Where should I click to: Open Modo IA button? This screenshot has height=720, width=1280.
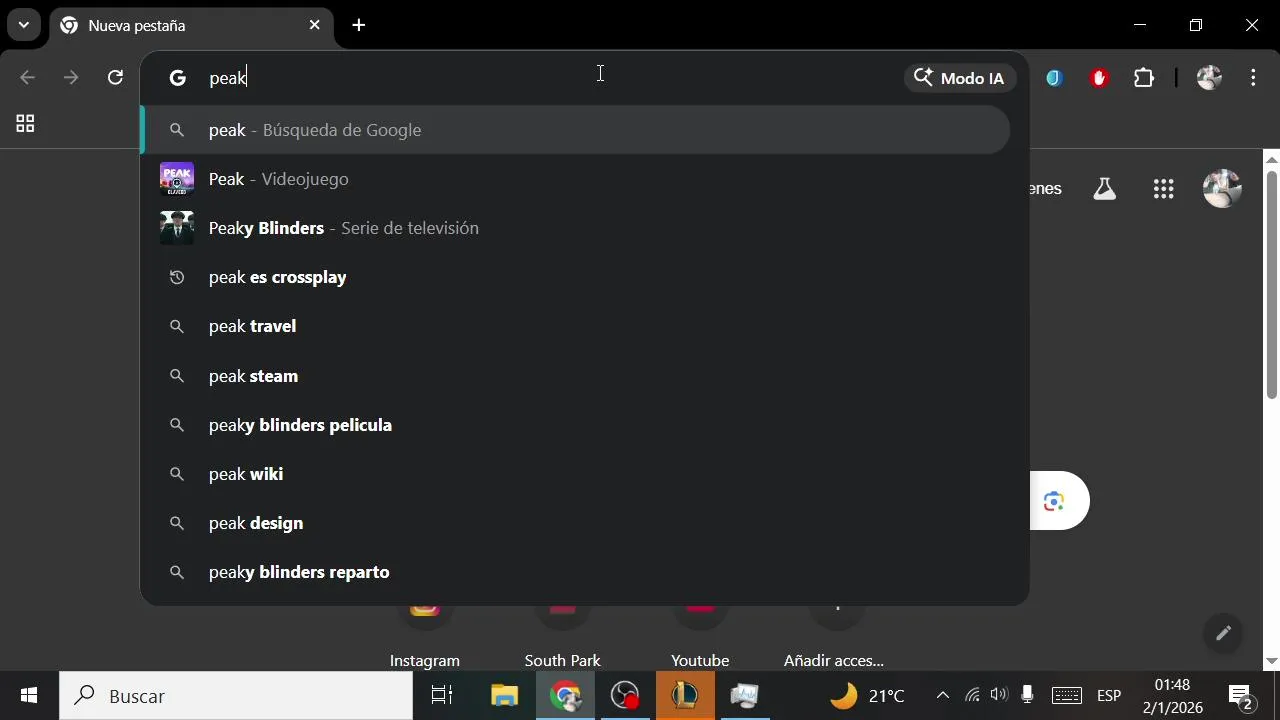[960, 78]
